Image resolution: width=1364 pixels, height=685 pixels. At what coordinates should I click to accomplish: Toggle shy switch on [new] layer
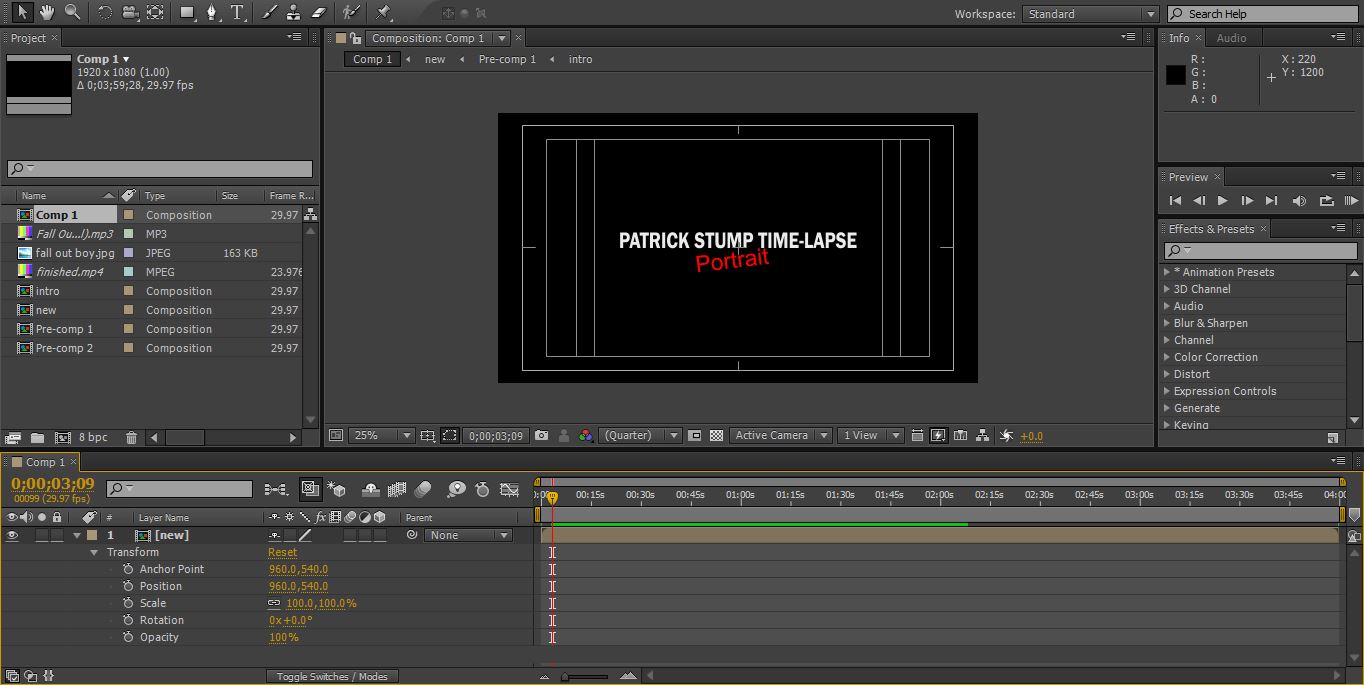click(x=275, y=535)
